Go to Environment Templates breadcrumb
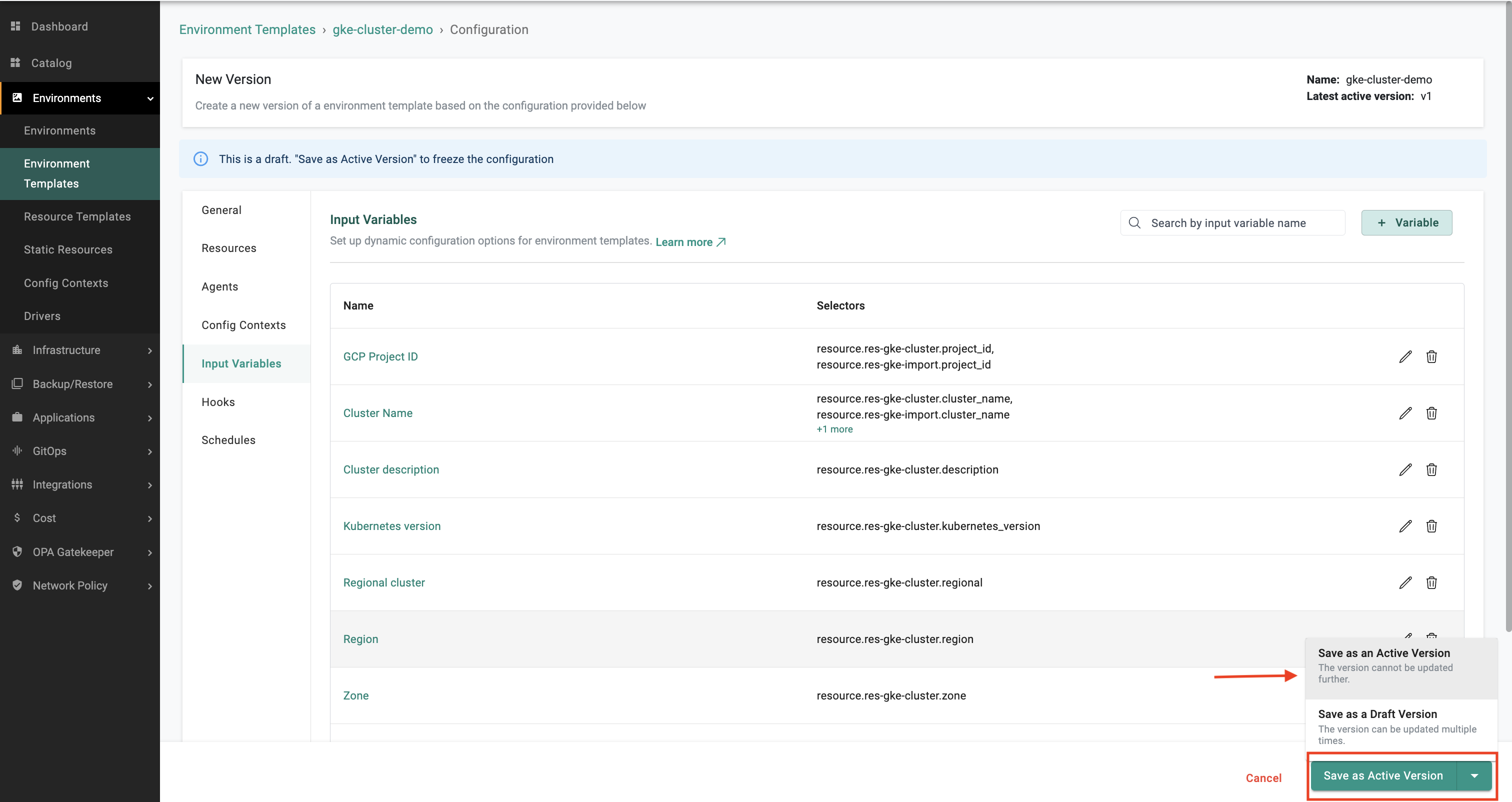Viewport: 1512px width, 802px height. pyautogui.click(x=247, y=29)
